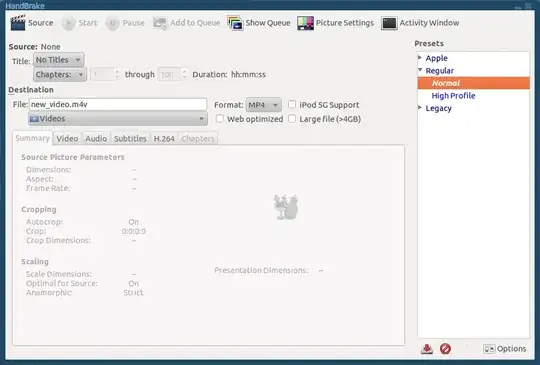Enable iPod 5G Support

pyautogui.click(x=292, y=104)
